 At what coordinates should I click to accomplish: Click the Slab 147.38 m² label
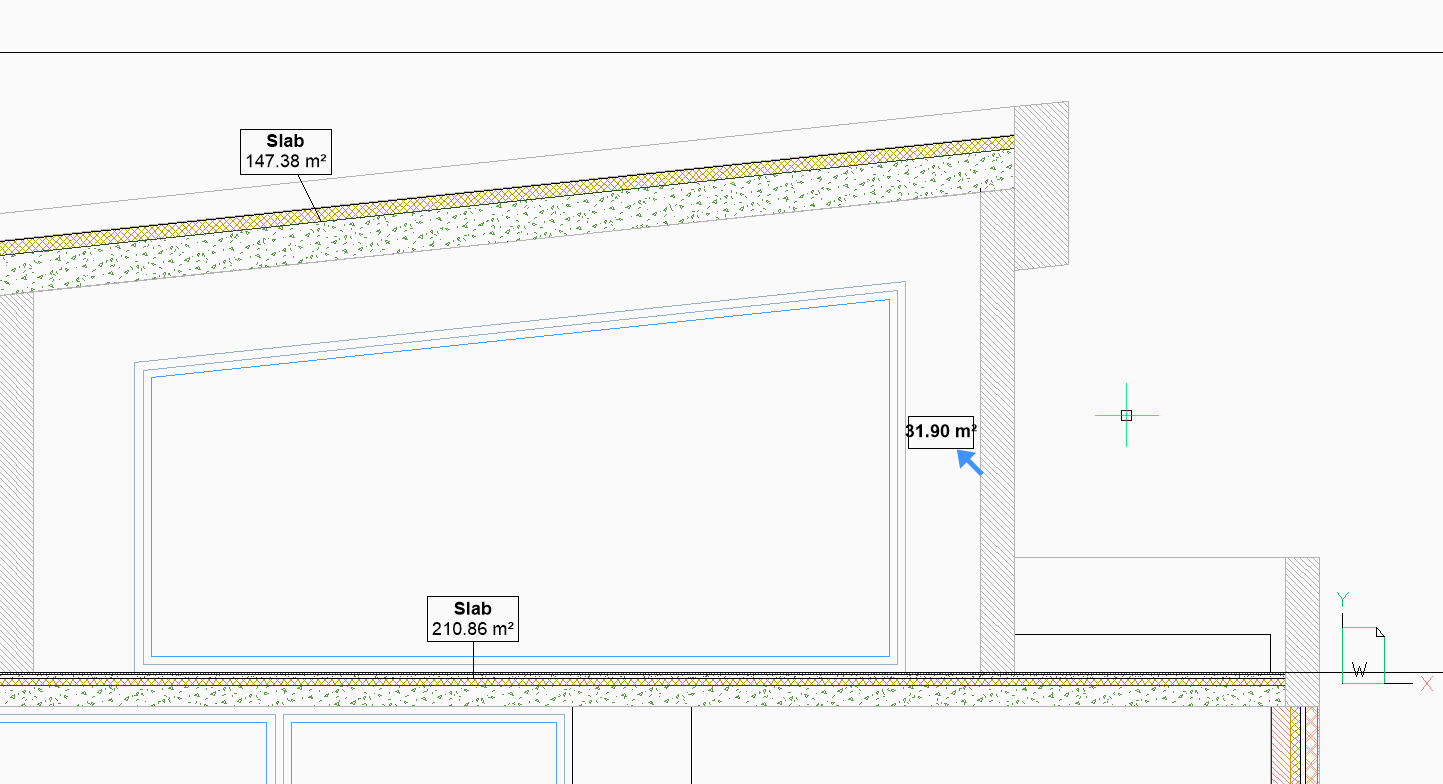pos(285,151)
